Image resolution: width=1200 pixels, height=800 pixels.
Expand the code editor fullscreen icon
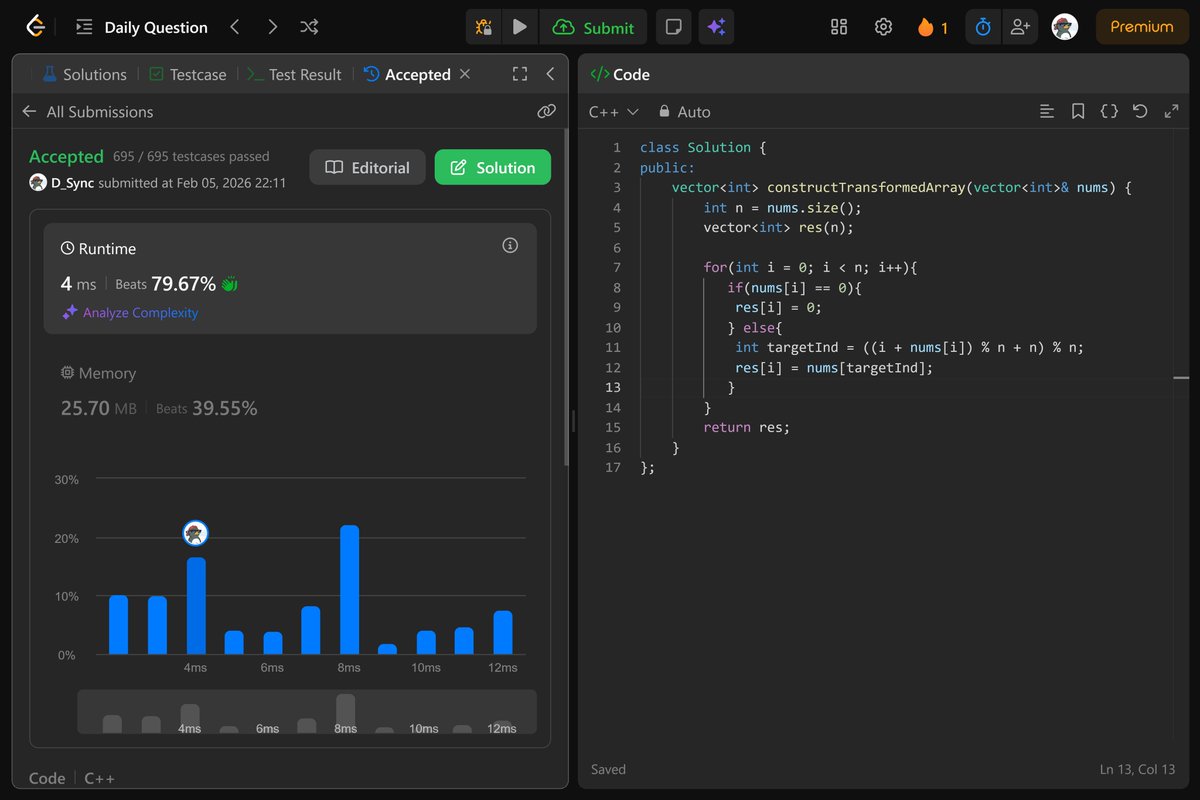tap(1171, 112)
